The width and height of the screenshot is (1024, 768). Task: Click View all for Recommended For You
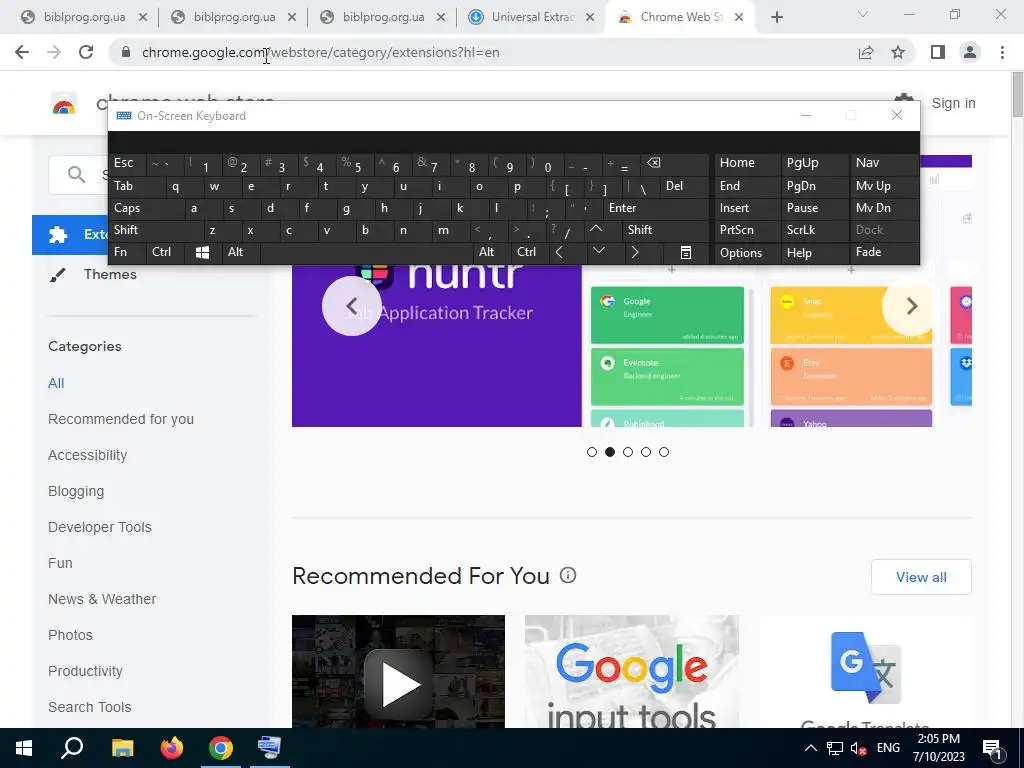click(x=921, y=577)
